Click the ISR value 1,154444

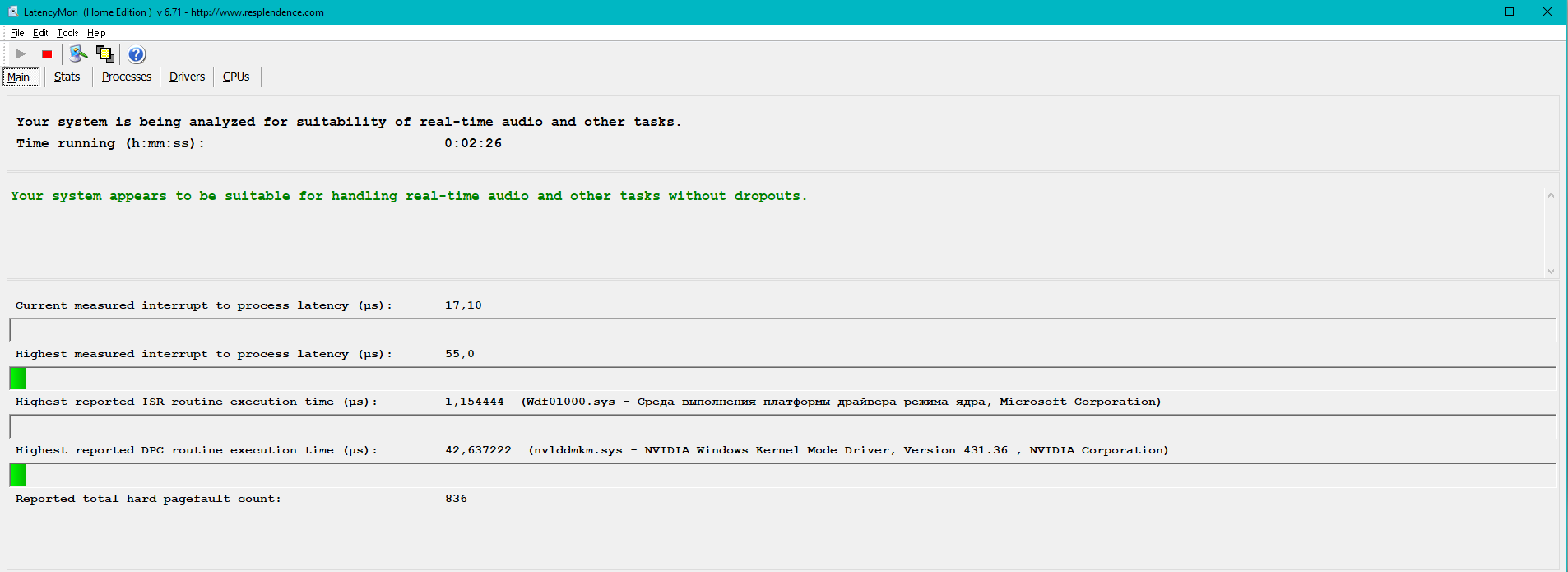[x=475, y=402]
